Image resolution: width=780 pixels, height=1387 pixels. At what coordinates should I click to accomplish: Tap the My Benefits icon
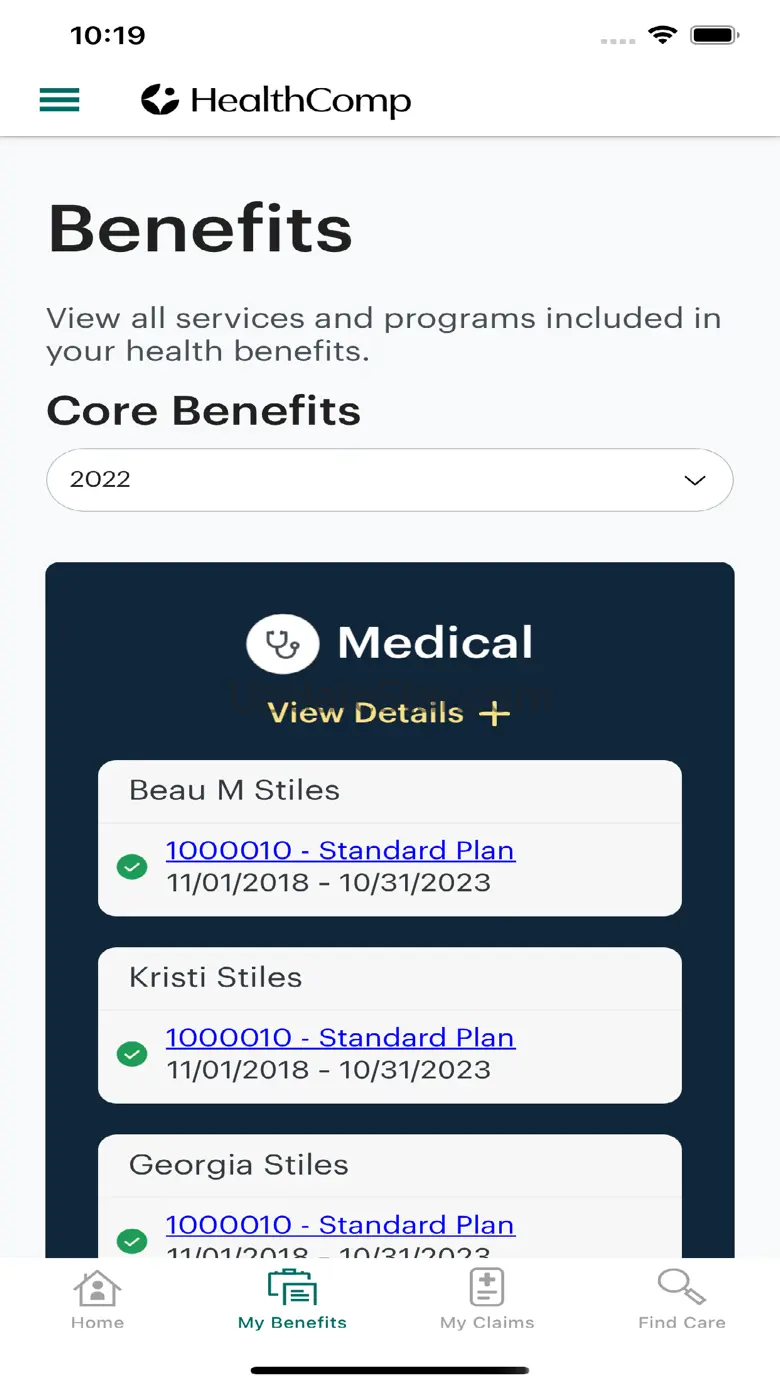(292, 1288)
